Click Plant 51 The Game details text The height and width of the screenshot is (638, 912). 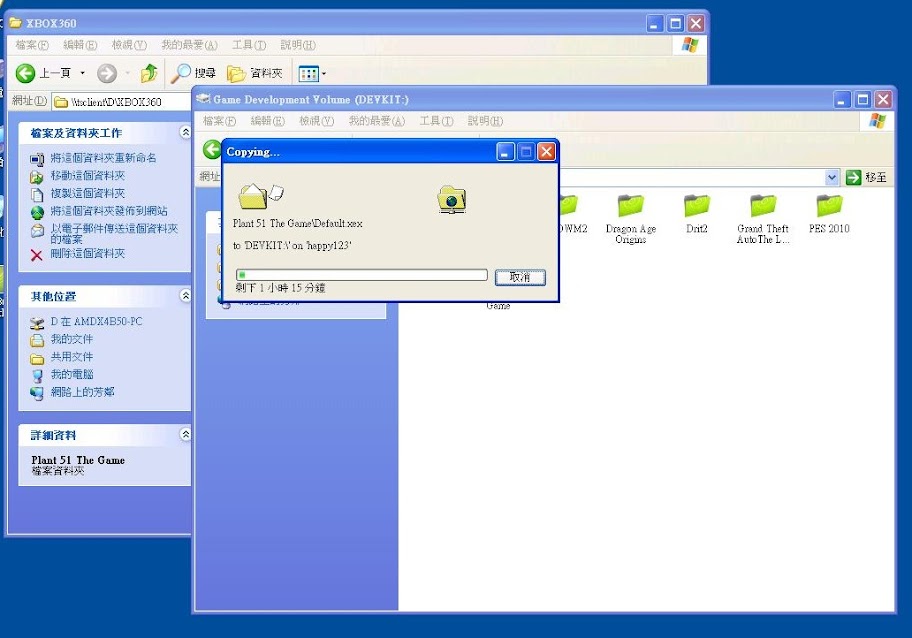click(78, 460)
